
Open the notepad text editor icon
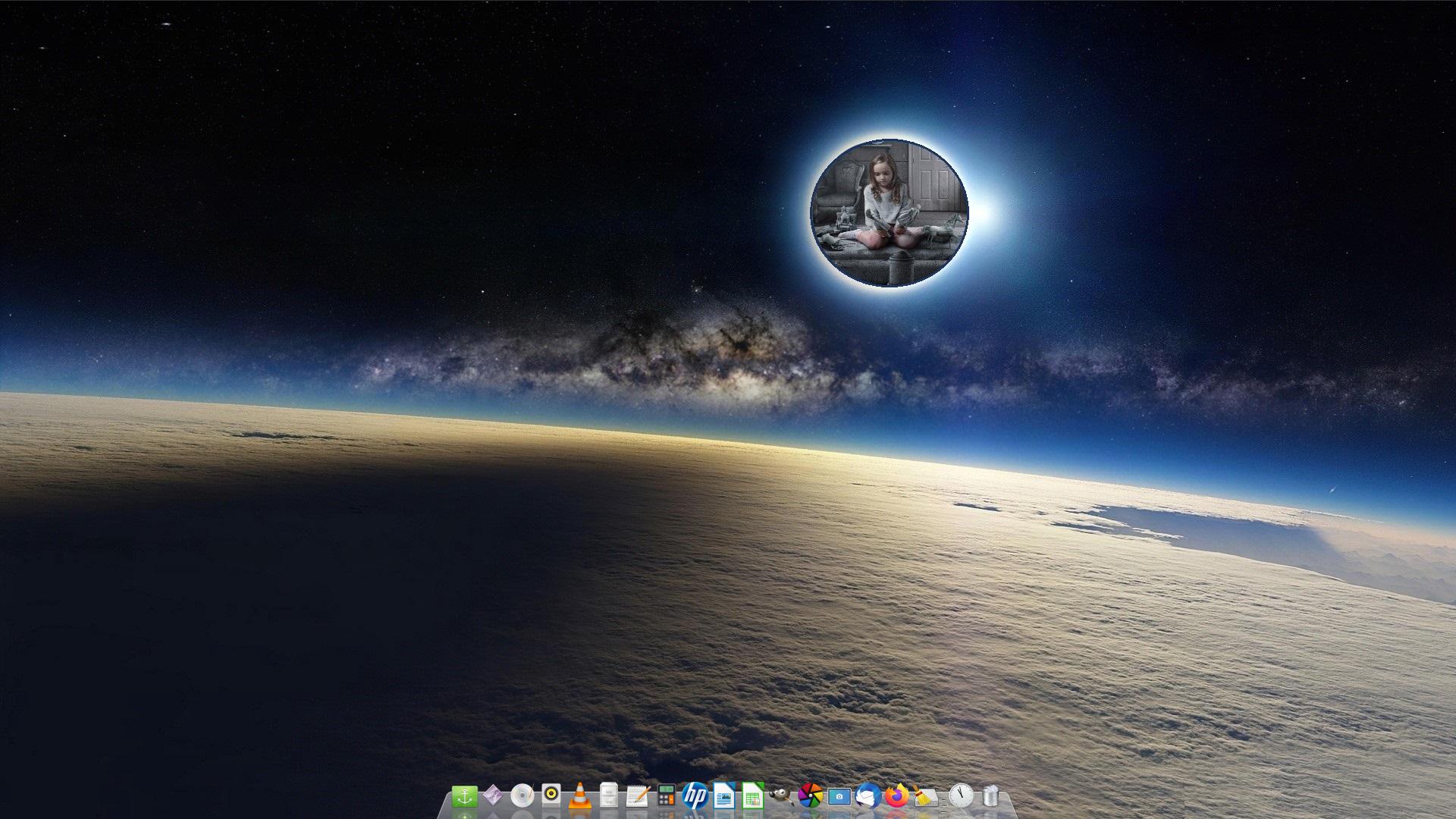tap(638, 796)
